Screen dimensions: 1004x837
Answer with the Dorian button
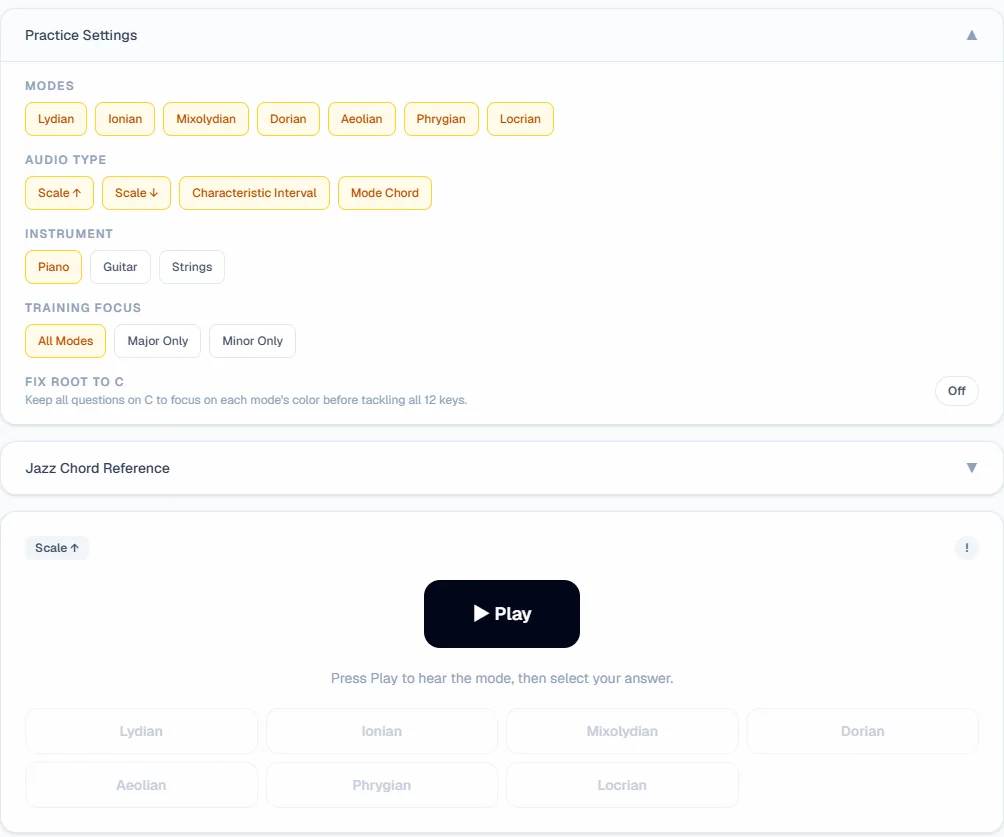pos(862,731)
